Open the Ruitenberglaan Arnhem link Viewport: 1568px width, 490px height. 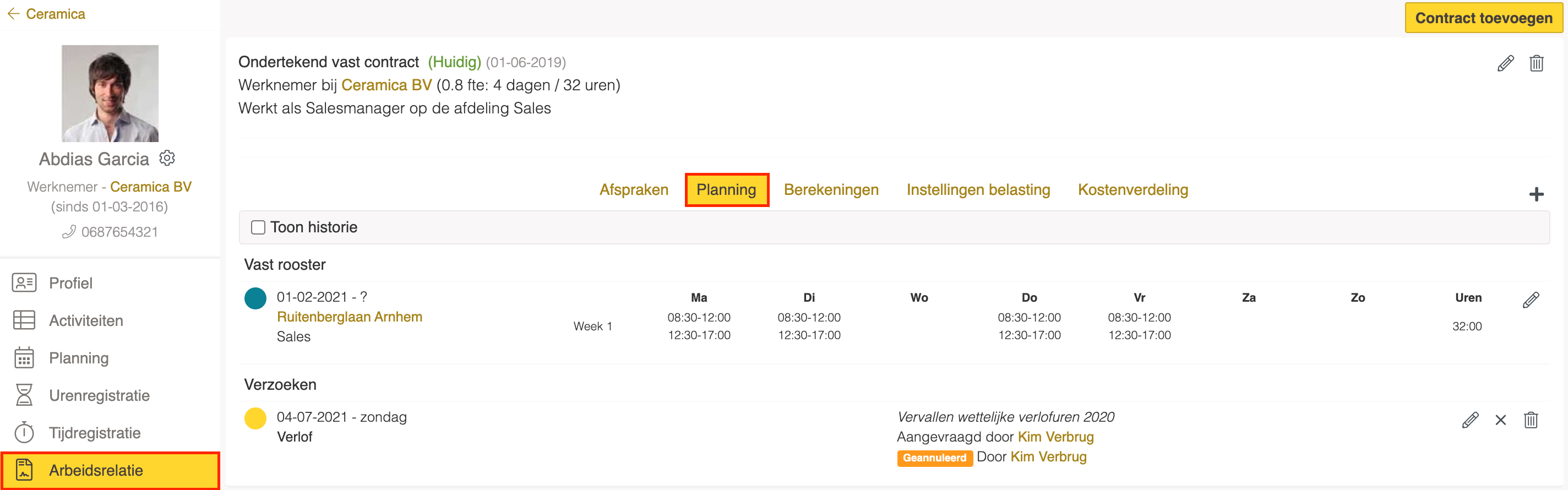coord(350,317)
